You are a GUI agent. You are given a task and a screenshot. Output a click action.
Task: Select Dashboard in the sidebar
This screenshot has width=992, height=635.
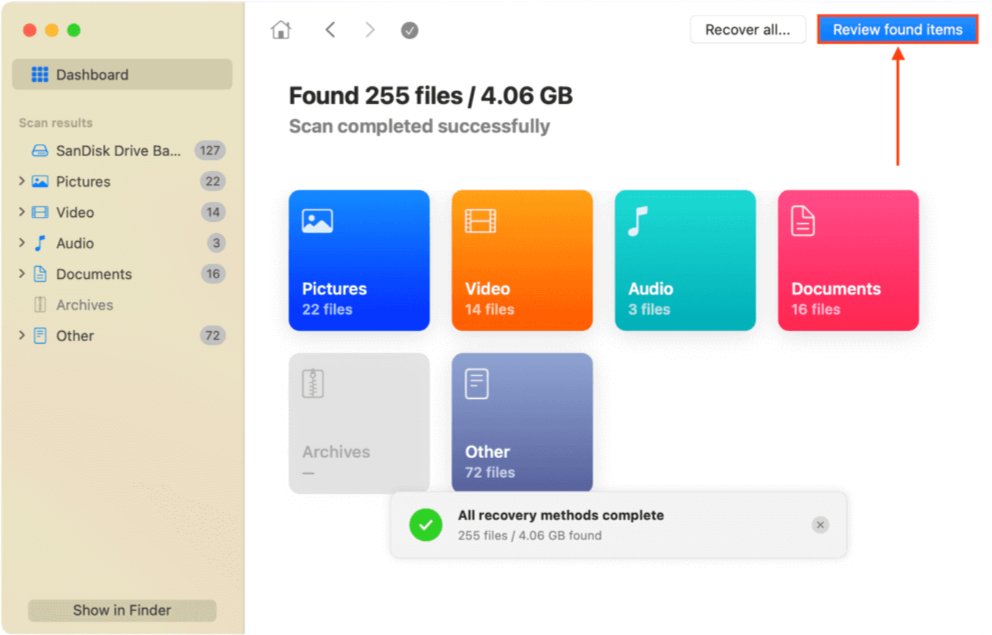(x=122, y=75)
